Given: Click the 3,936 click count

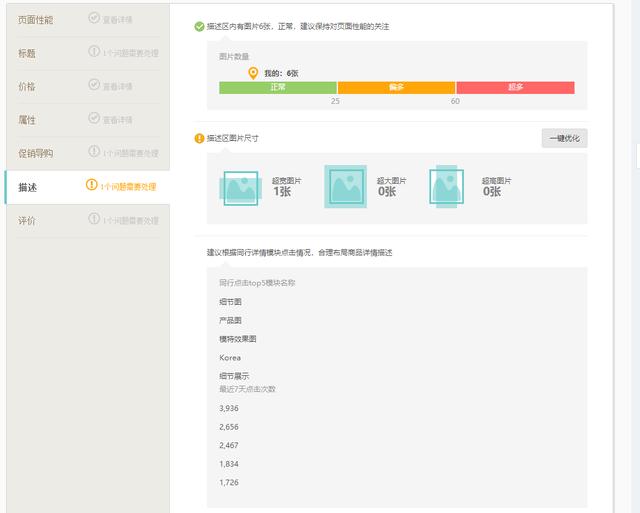Looking at the screenshot, I should 229,409.
